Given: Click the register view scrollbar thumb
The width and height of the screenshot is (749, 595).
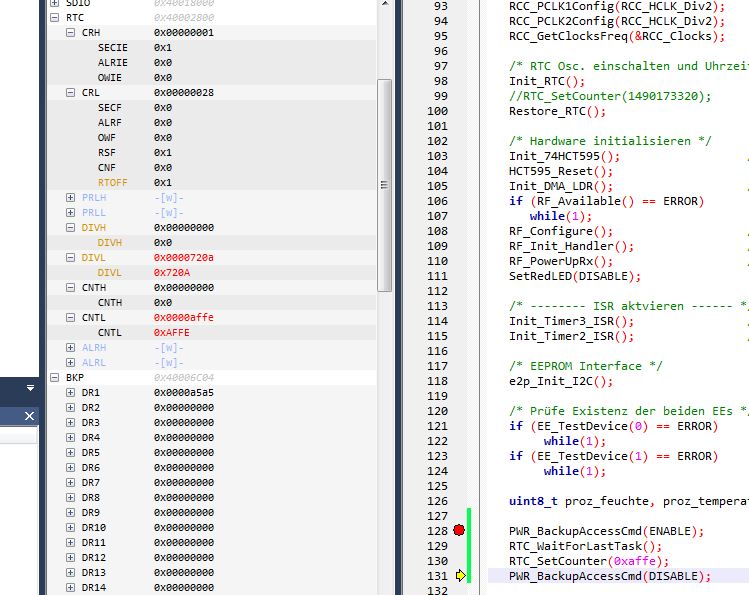Looking at the screenshot, I should [384, 185].
